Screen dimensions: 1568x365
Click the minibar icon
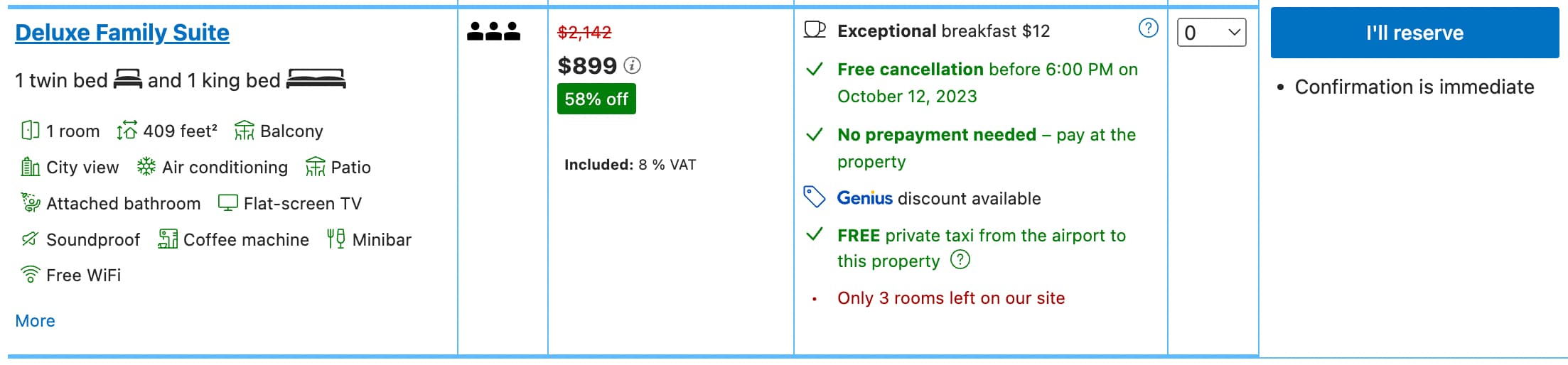point(336,239)
